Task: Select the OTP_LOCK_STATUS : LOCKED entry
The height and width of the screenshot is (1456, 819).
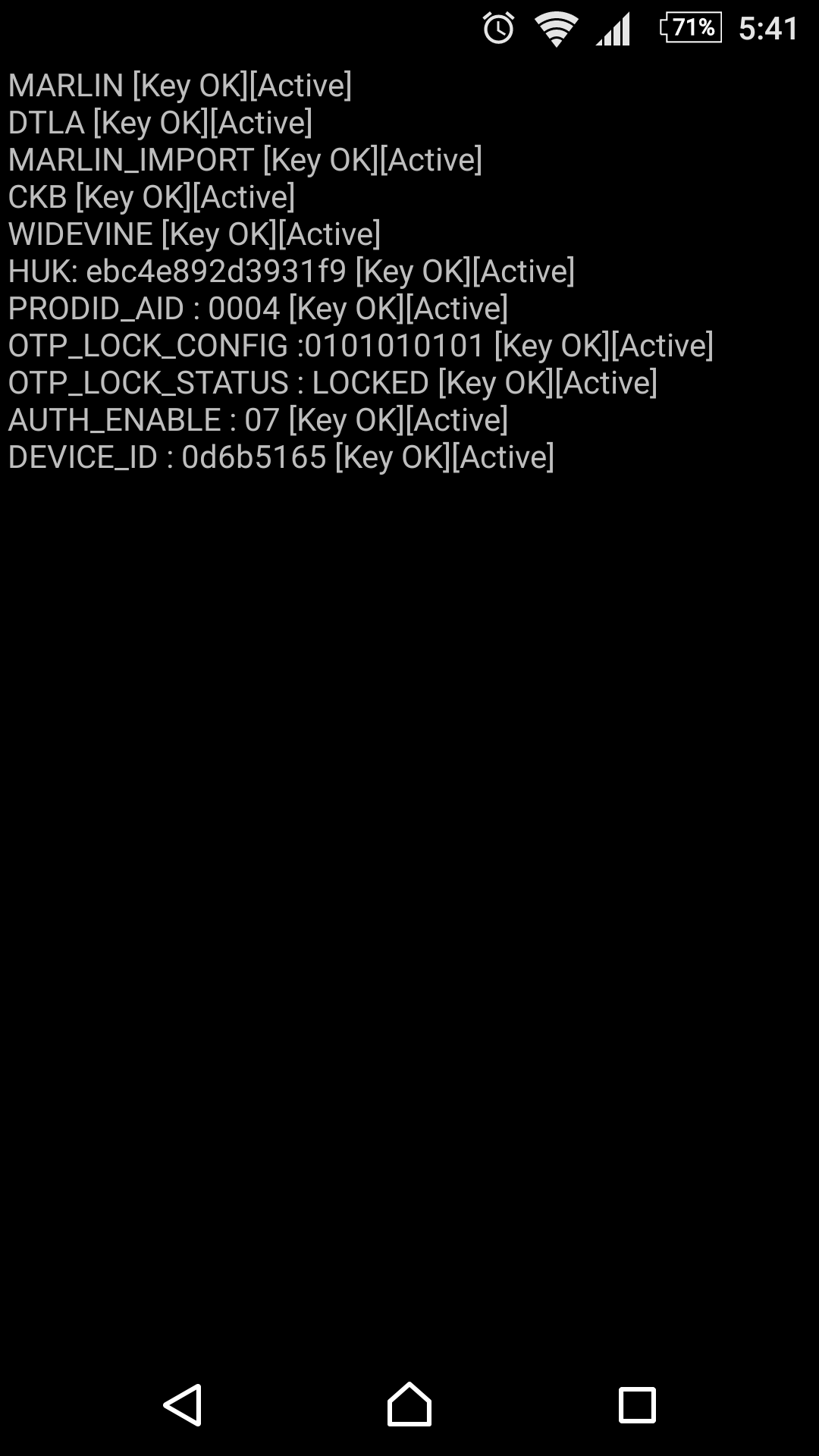Action: pyautogui.click(x=333, y=383)
